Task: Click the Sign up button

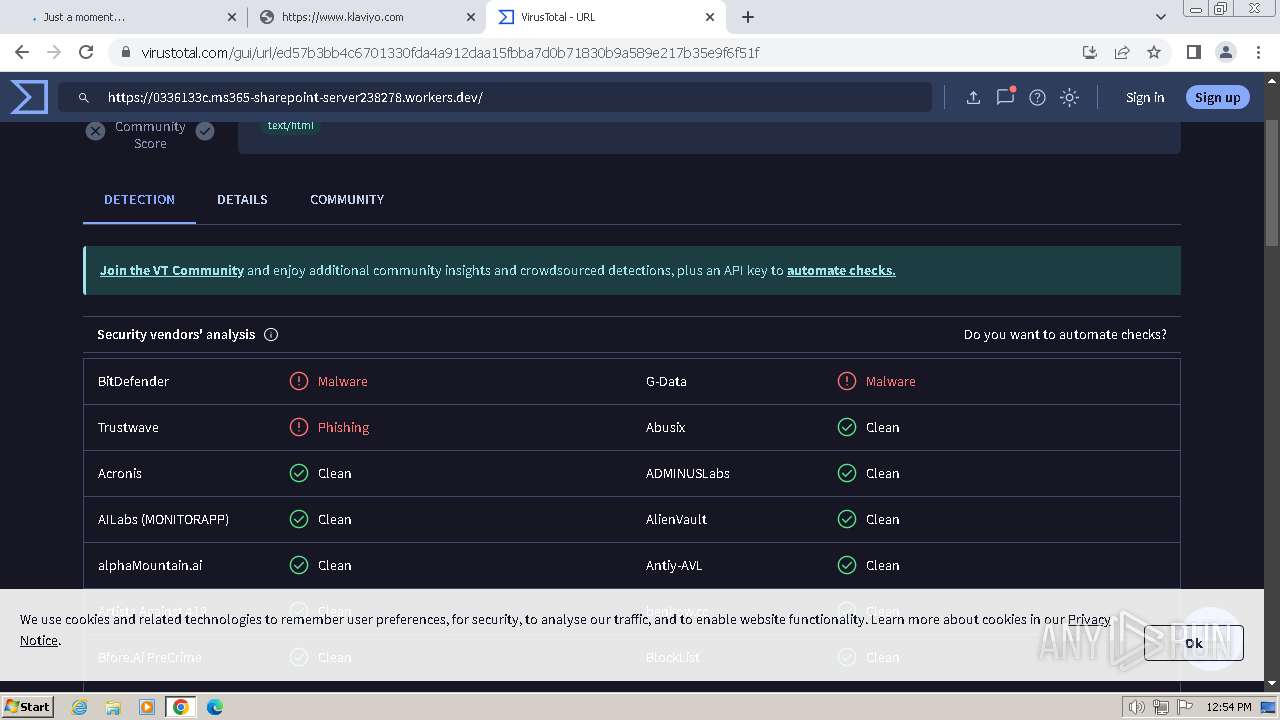Action: (1217, 97)
